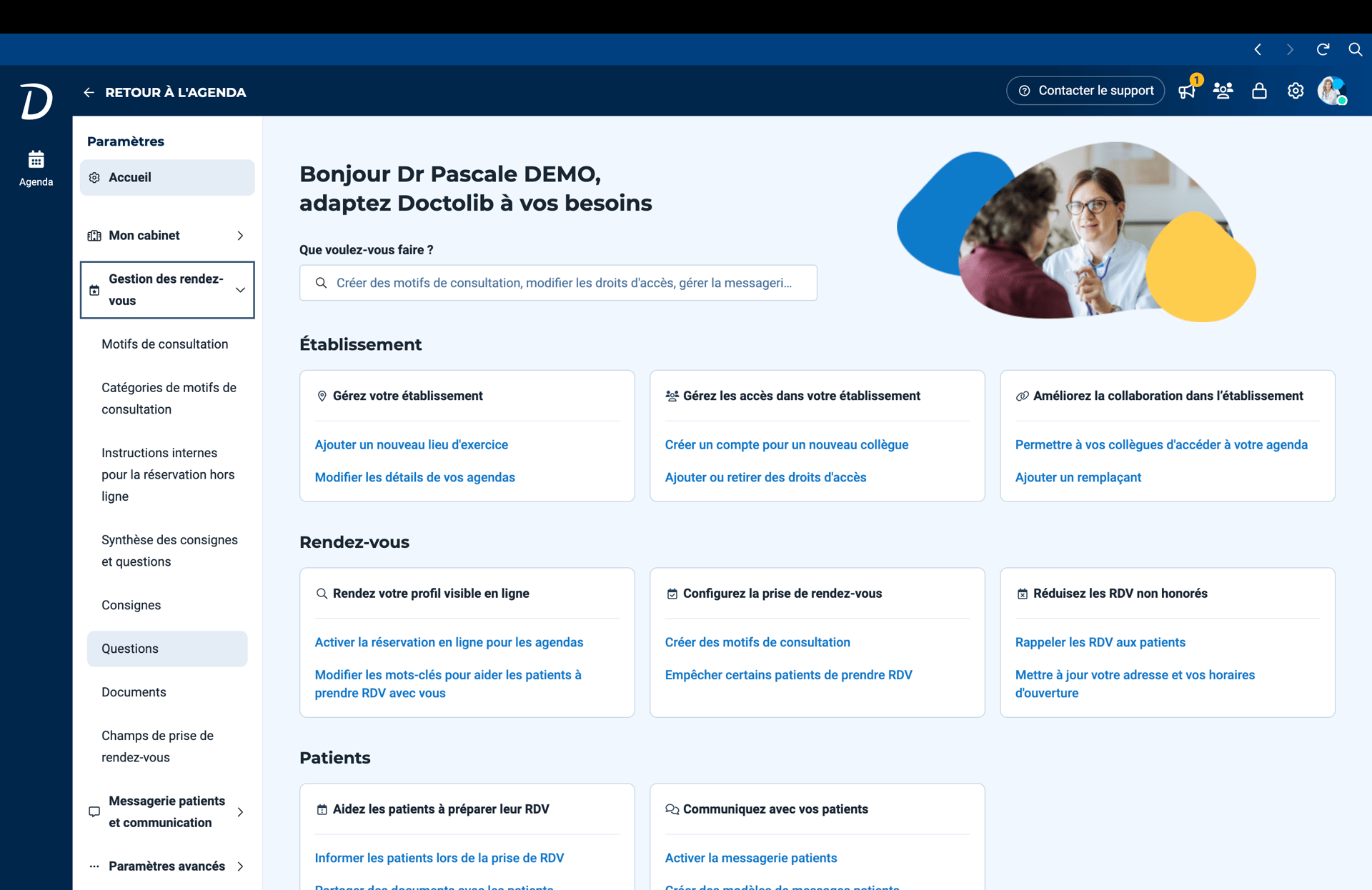Open Instructions internes pour la réservation hors ligne
The width and height of the screenshot is (1372, 890).
coord(168,474)
